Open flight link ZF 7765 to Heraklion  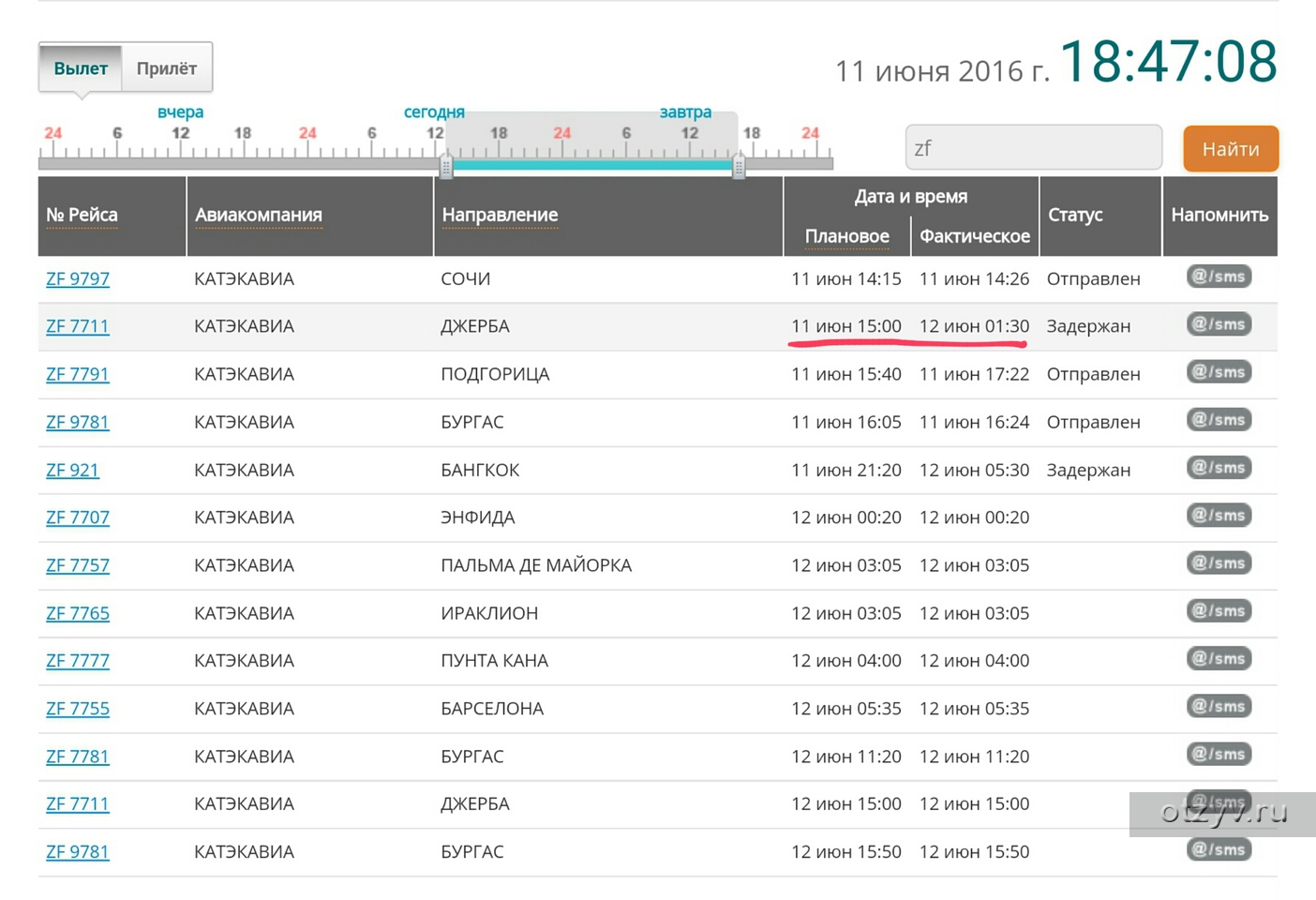click(x=78, y=613)
